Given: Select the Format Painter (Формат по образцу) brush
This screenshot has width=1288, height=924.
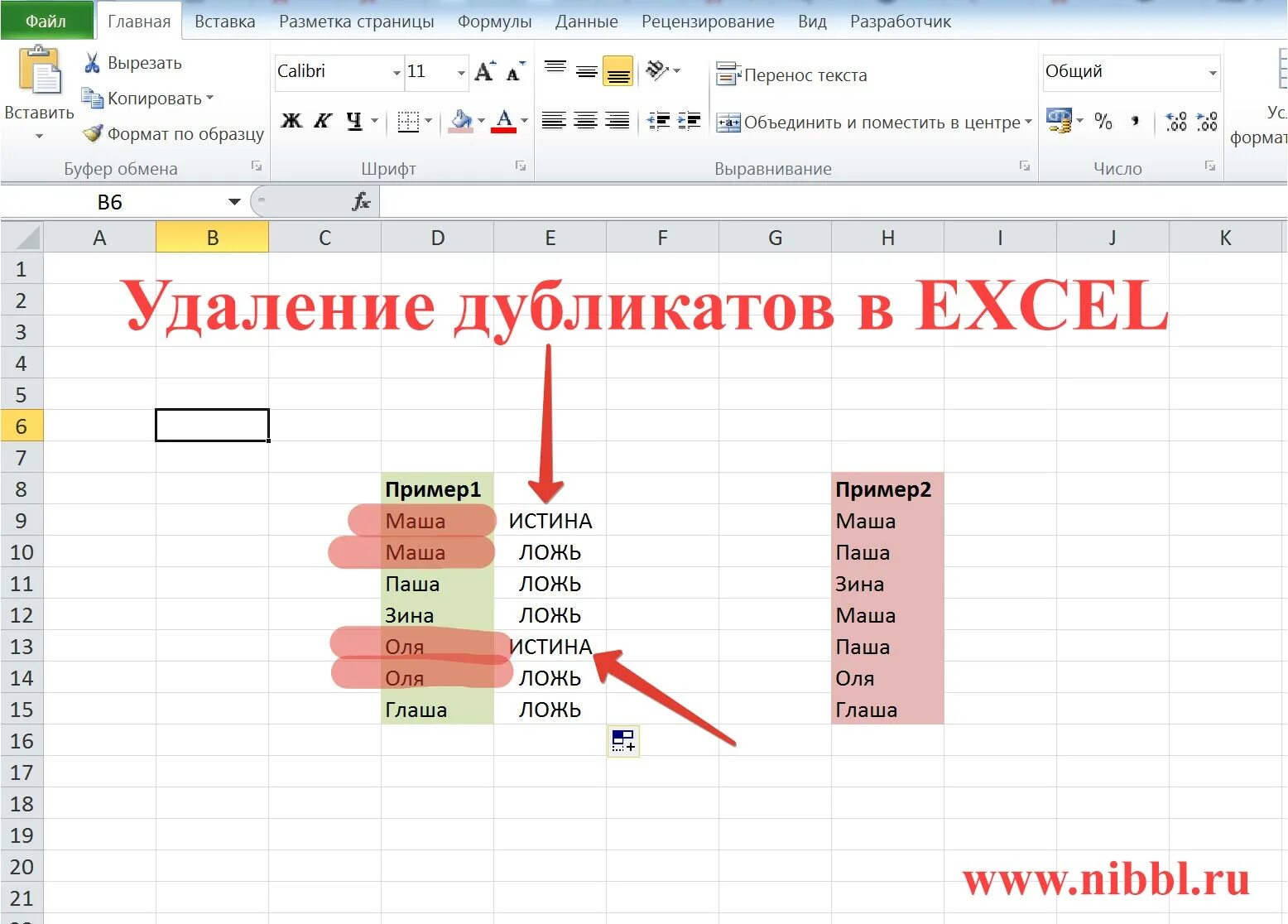Looking at the screenshot, I should [93, 133].
